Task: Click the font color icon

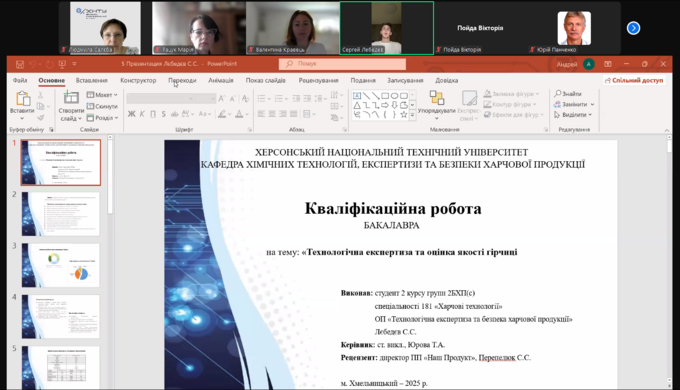Action: (x=239, y=114)
